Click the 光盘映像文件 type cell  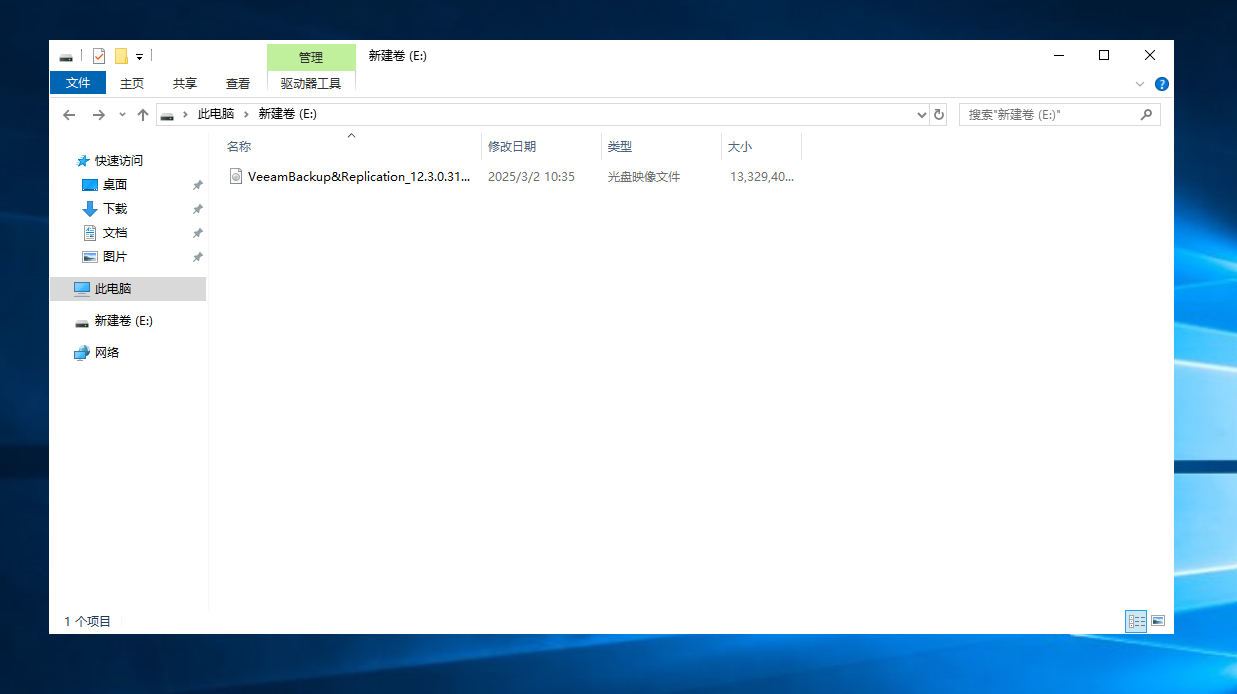644,177
